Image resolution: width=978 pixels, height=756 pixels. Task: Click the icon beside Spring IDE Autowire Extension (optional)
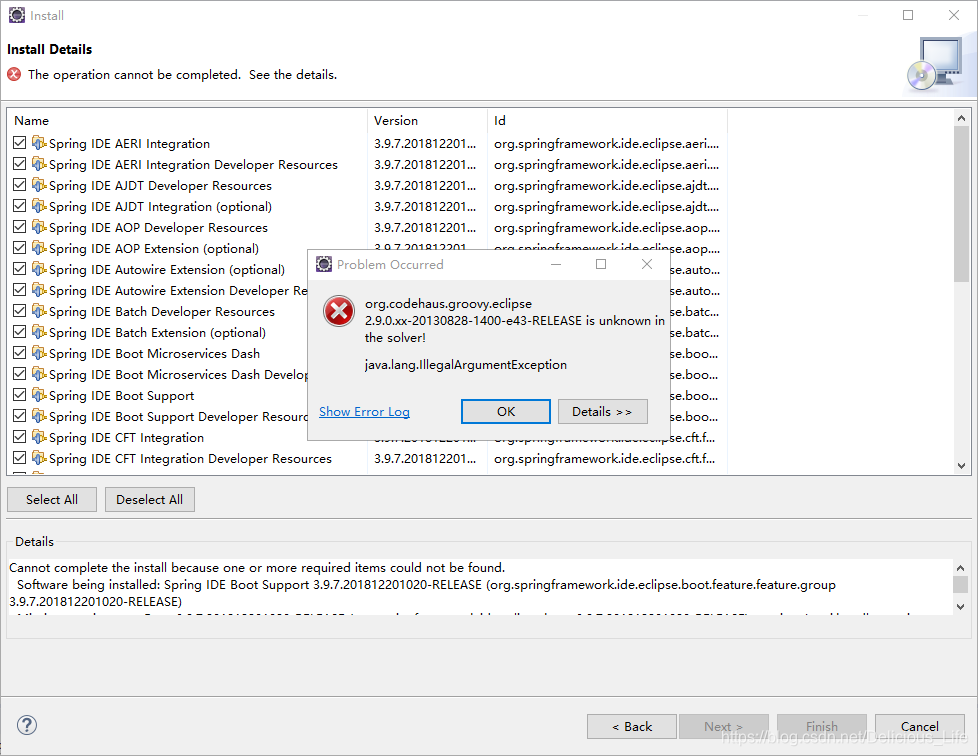(39, 269)
